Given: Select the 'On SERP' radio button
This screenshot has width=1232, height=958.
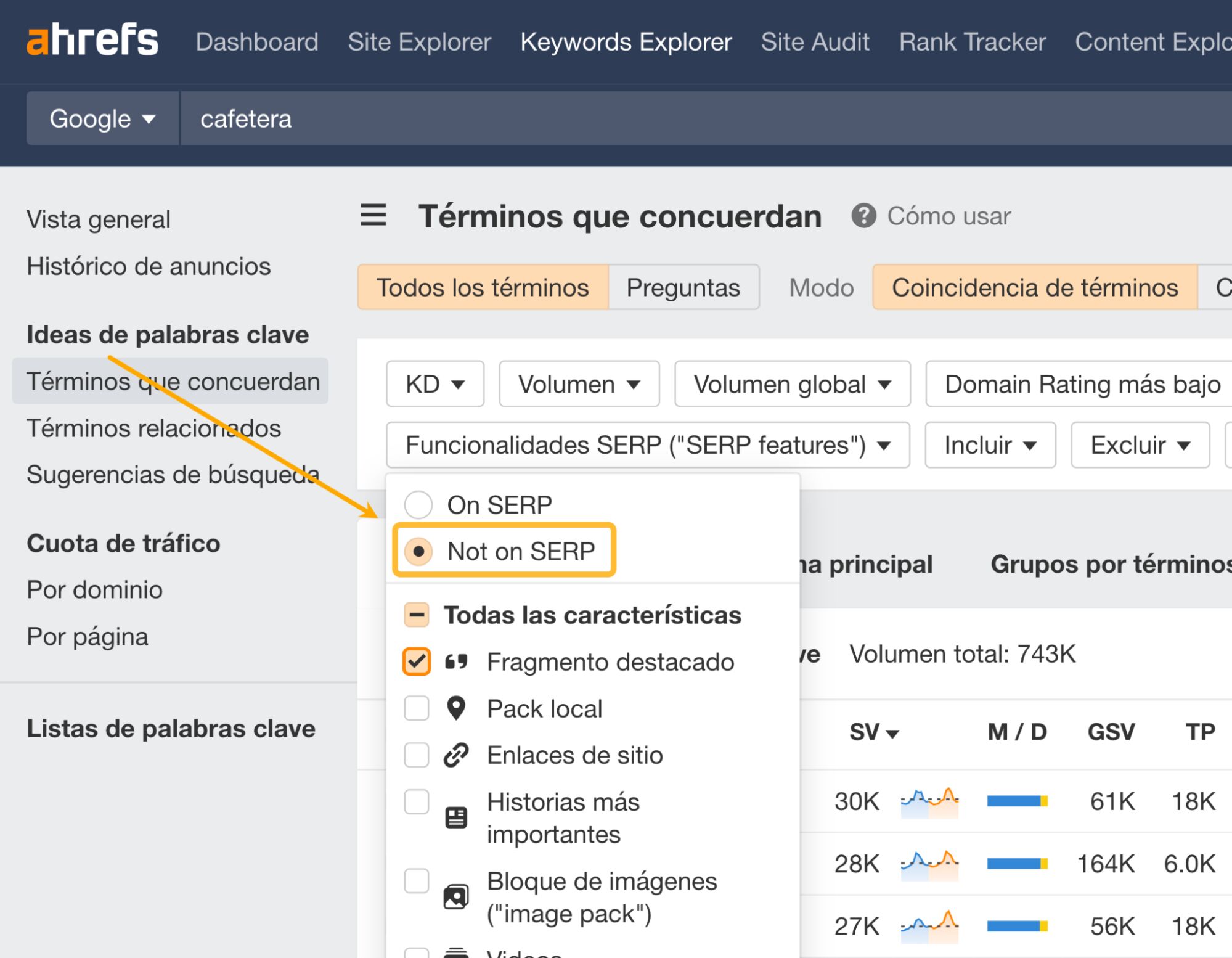Looking at the screenshot, I should click(418, 504).
